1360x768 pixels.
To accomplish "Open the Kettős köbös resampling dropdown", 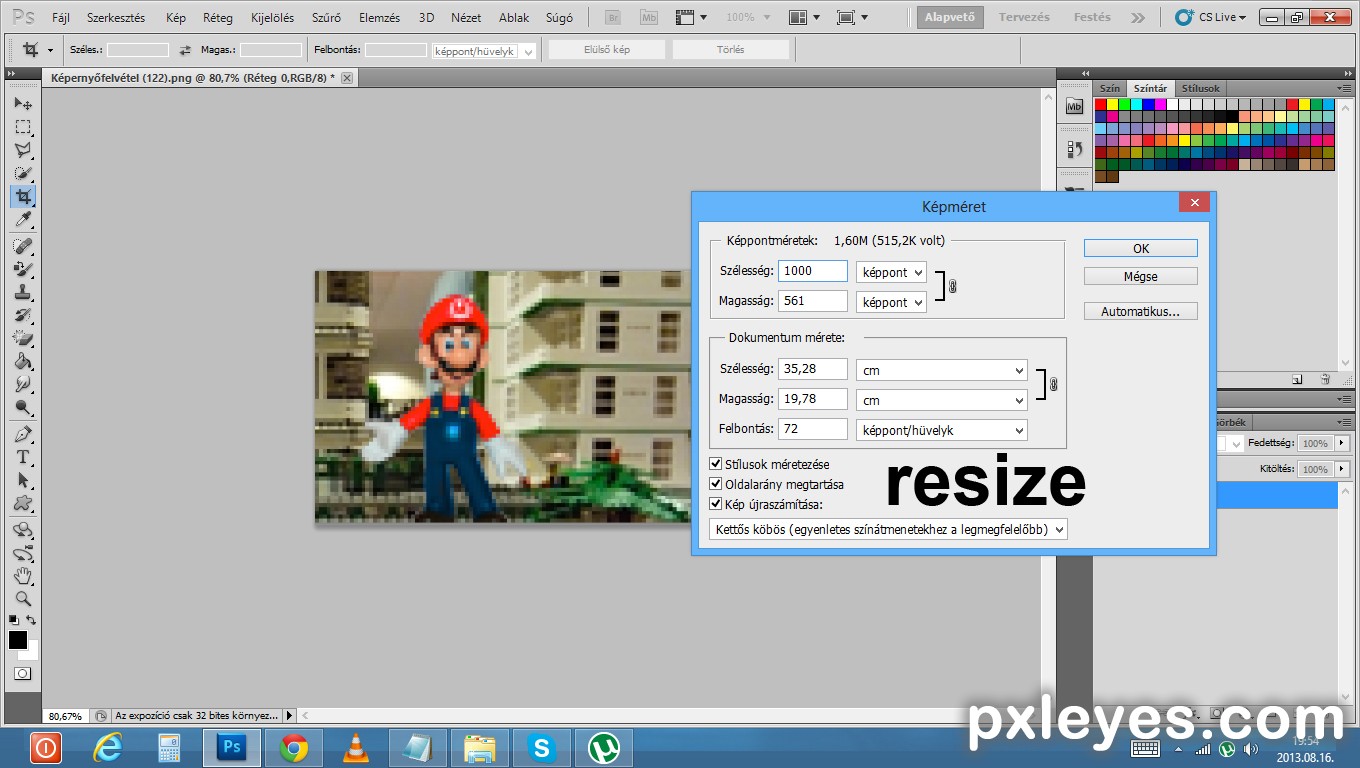I will click(x=888, y=529).
